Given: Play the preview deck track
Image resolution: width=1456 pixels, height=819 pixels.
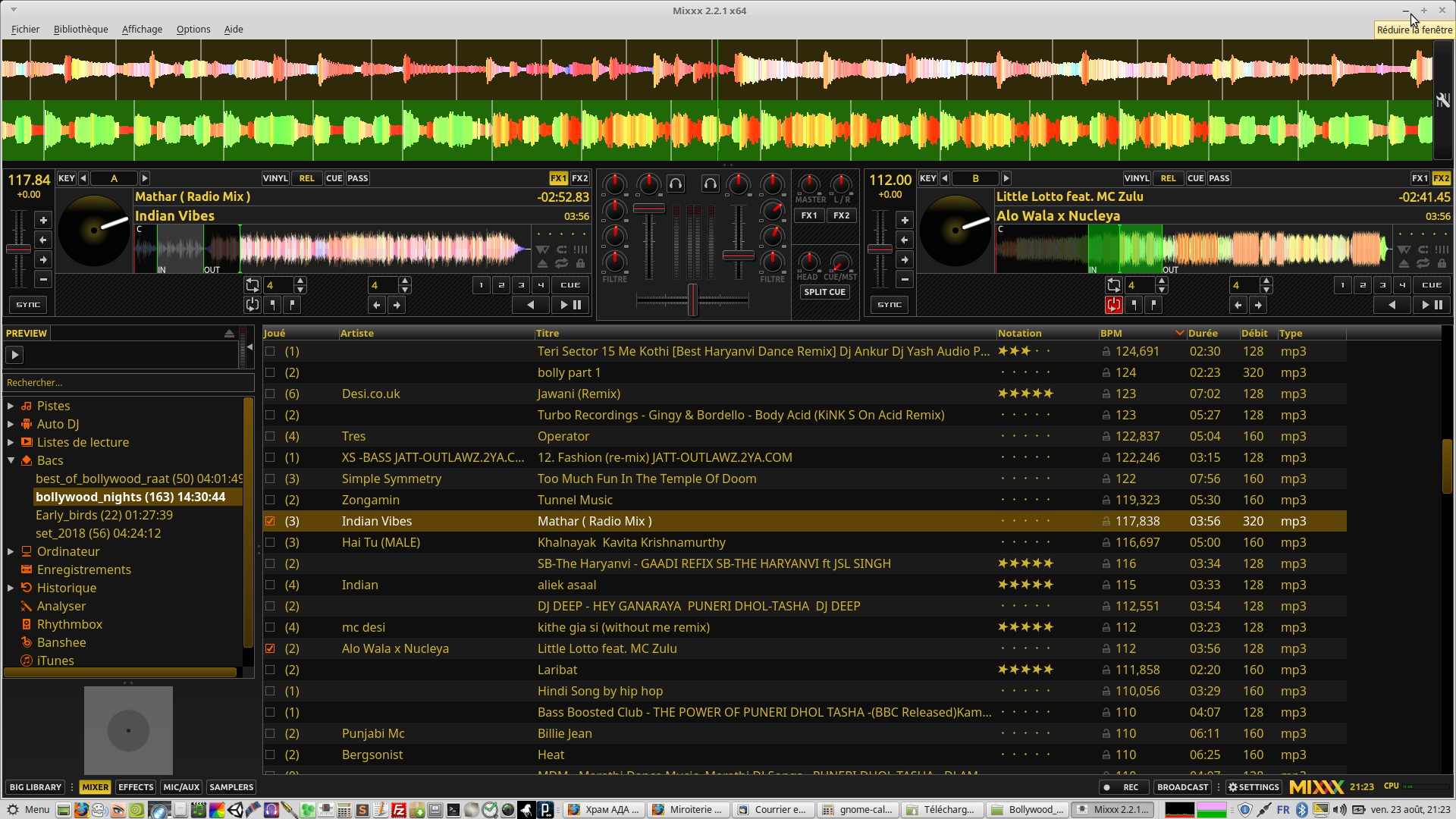Looking at the screenshot, I should (14, 354).
